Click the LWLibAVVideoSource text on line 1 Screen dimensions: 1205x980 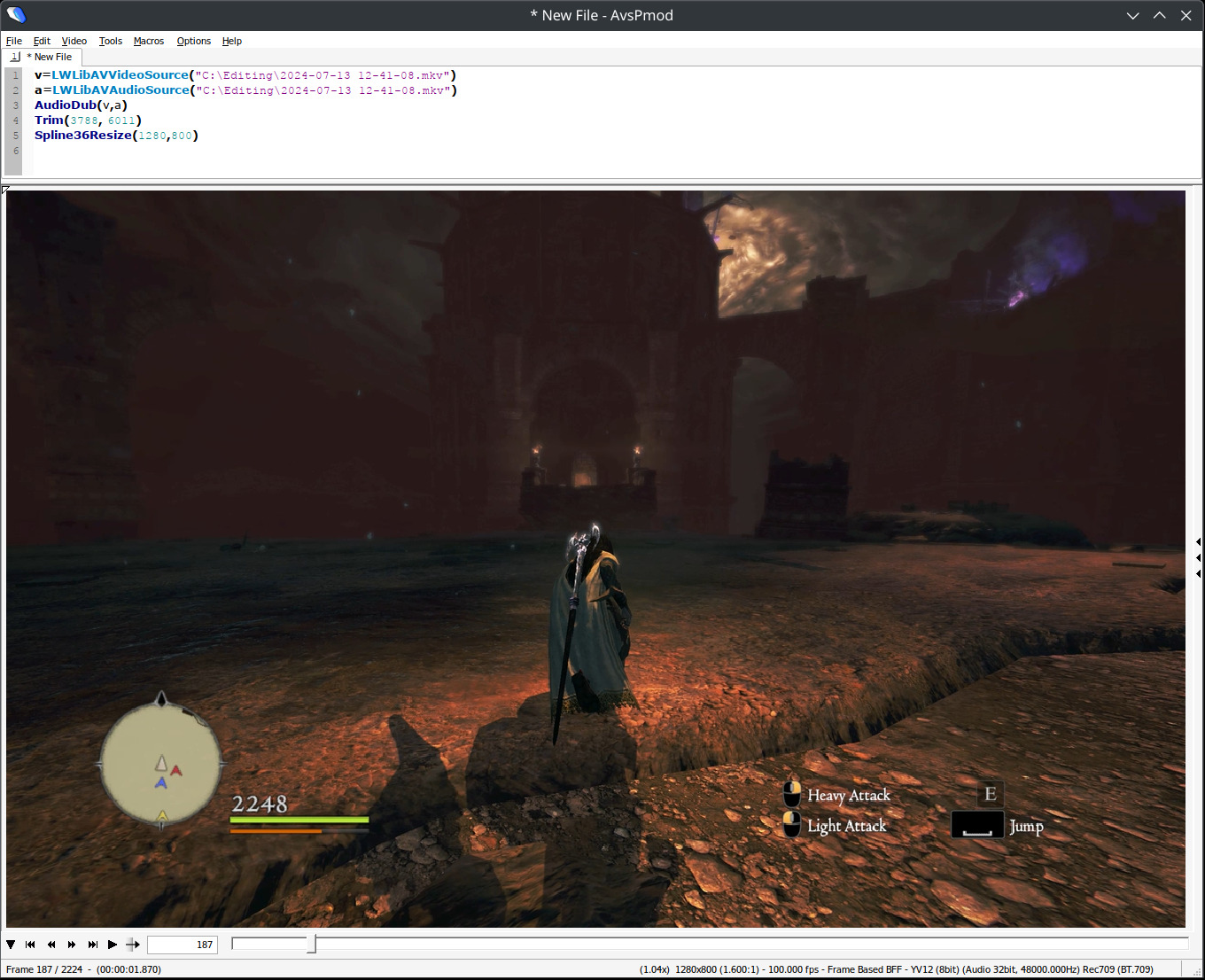120,75
